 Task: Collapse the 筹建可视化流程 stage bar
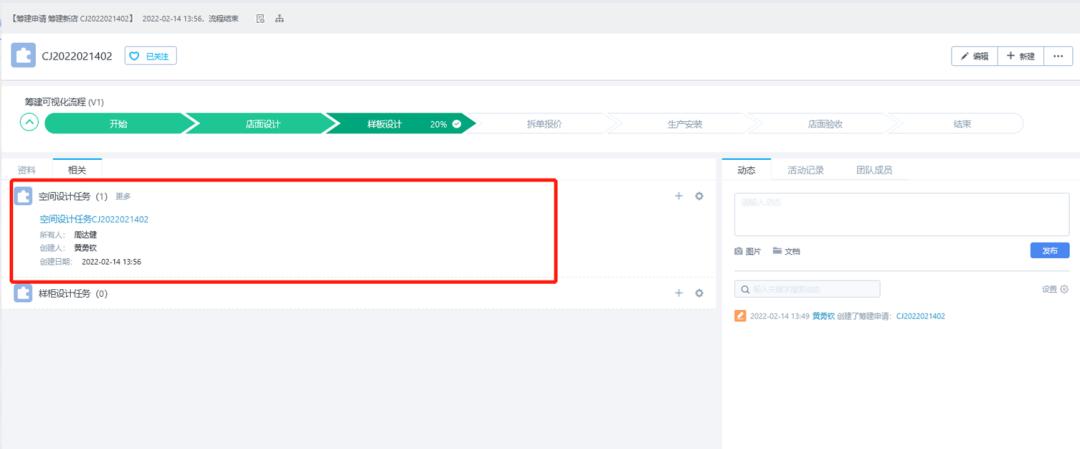pos(29,123)
